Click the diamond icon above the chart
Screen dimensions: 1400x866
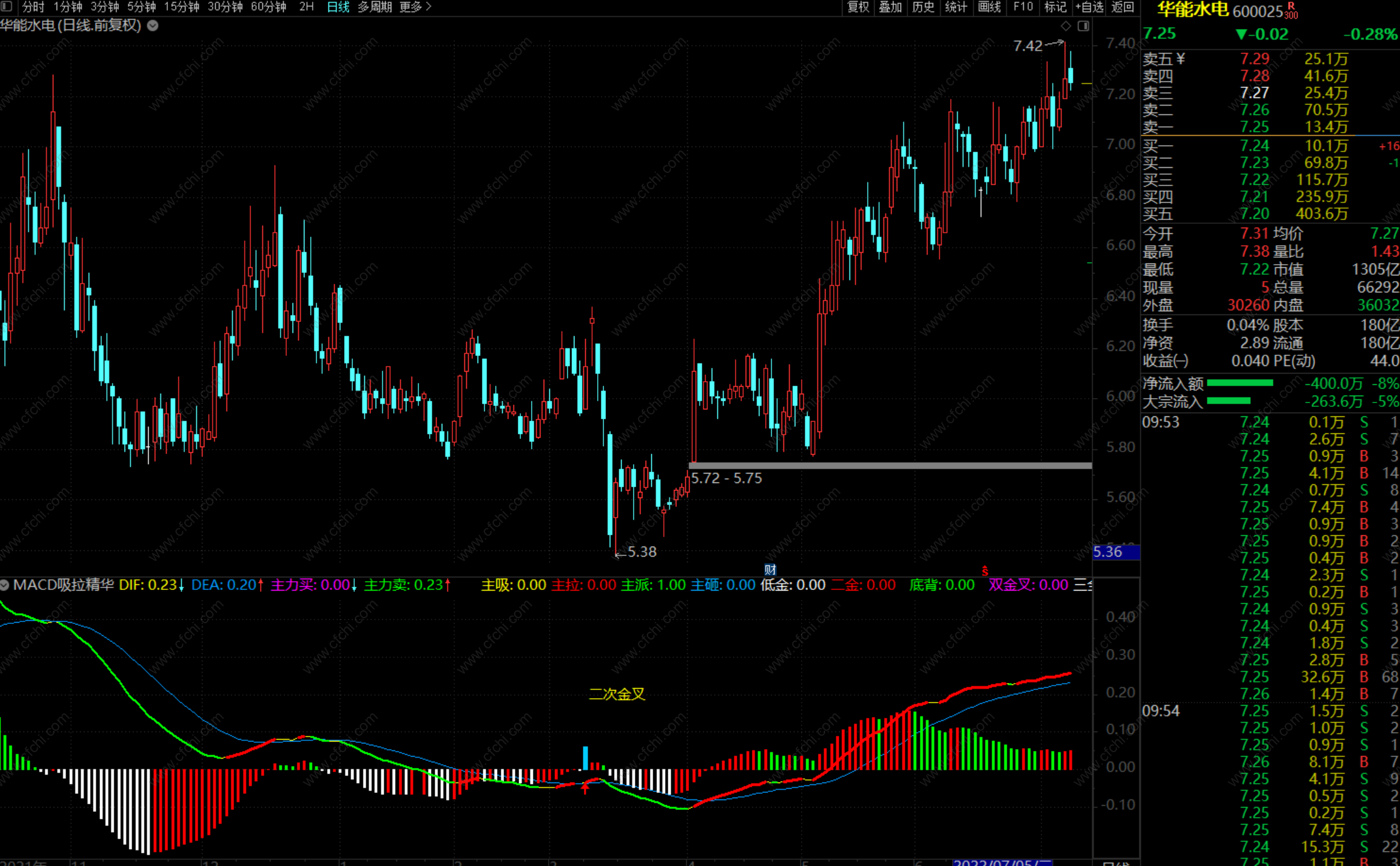tap(1065, 26)
